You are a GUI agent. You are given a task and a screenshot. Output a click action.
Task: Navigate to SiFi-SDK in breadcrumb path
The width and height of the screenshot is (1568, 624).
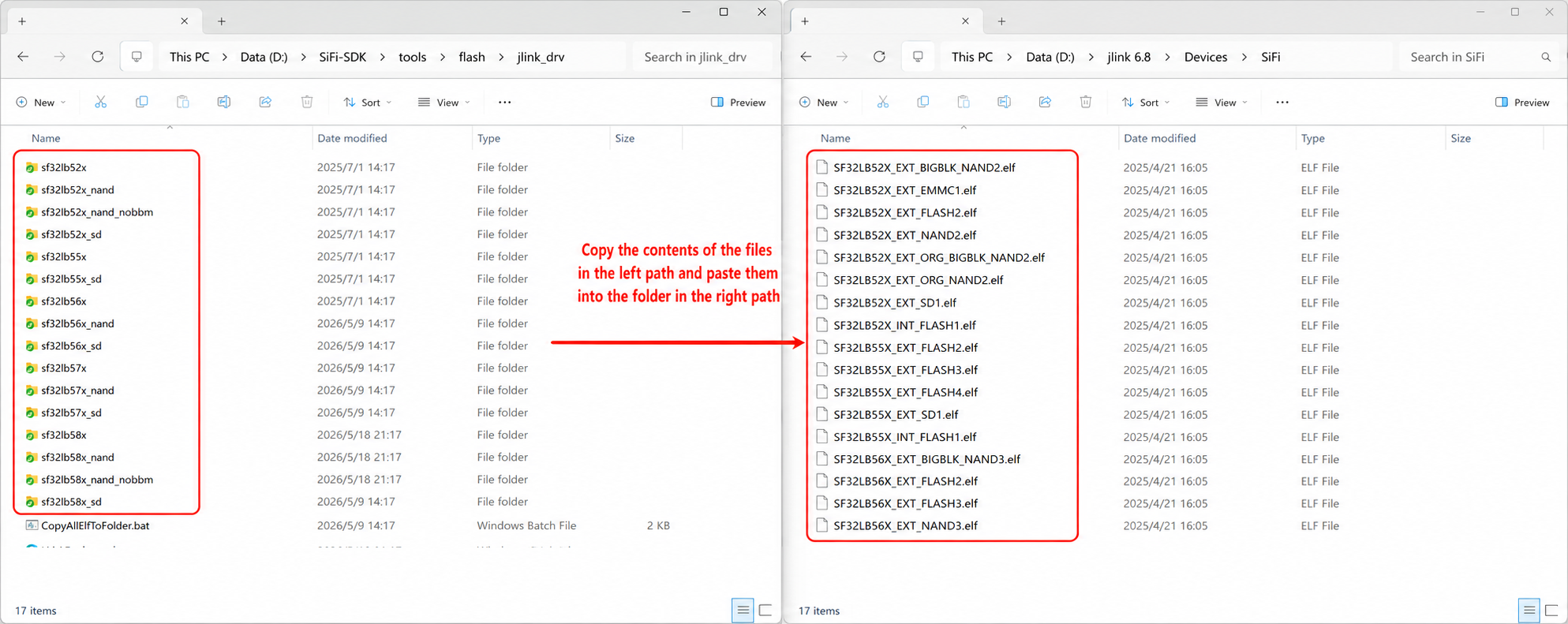point(342,57)
